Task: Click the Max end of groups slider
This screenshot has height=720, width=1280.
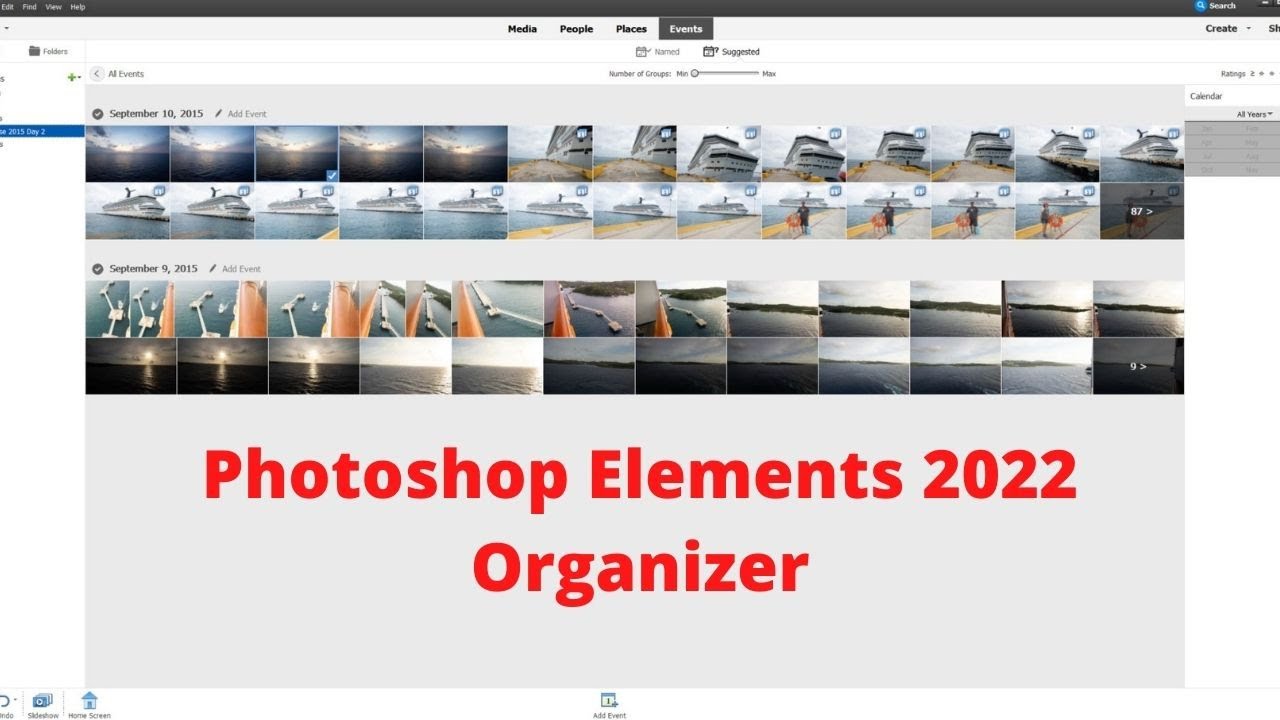Action: coord(769,74)
